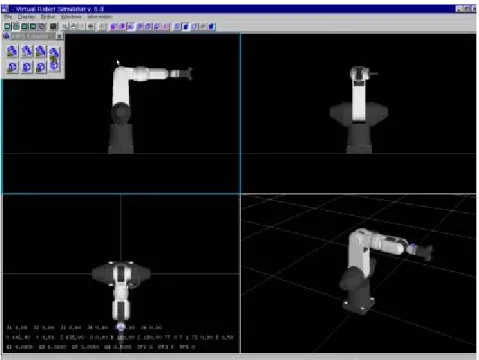The height and width of the screenshot is (360, 479).
Task: Click the pressed-in third purple toolbar icon
Action: (x=131, y=26)
